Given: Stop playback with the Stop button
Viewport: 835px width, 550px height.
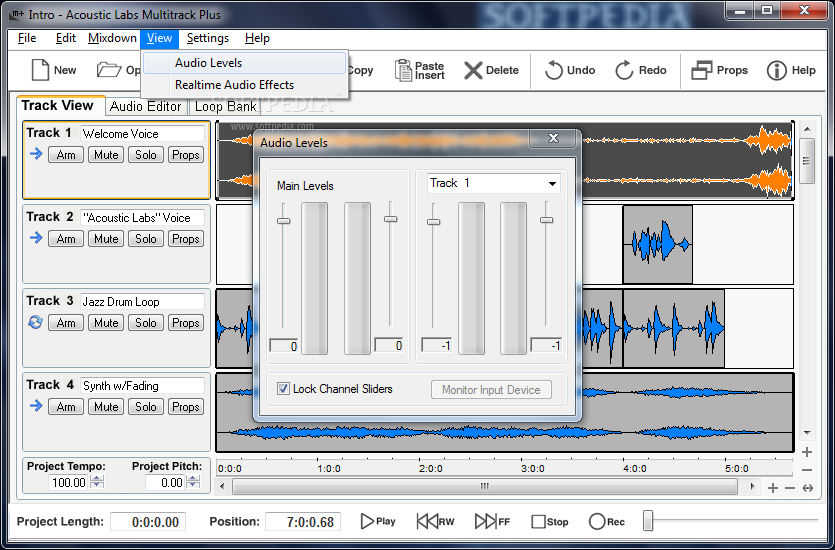Looking at the screenshot, I should click(x=550, y=522).
